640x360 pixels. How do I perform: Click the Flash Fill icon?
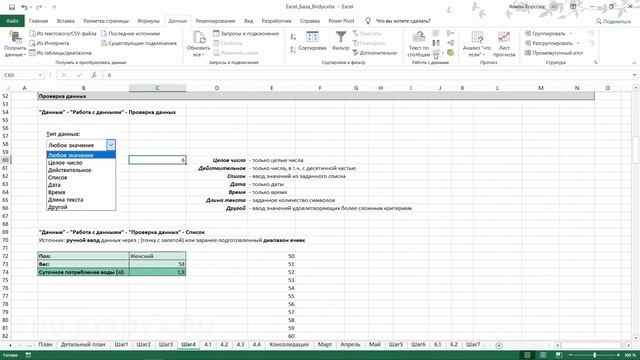(436, 33)
